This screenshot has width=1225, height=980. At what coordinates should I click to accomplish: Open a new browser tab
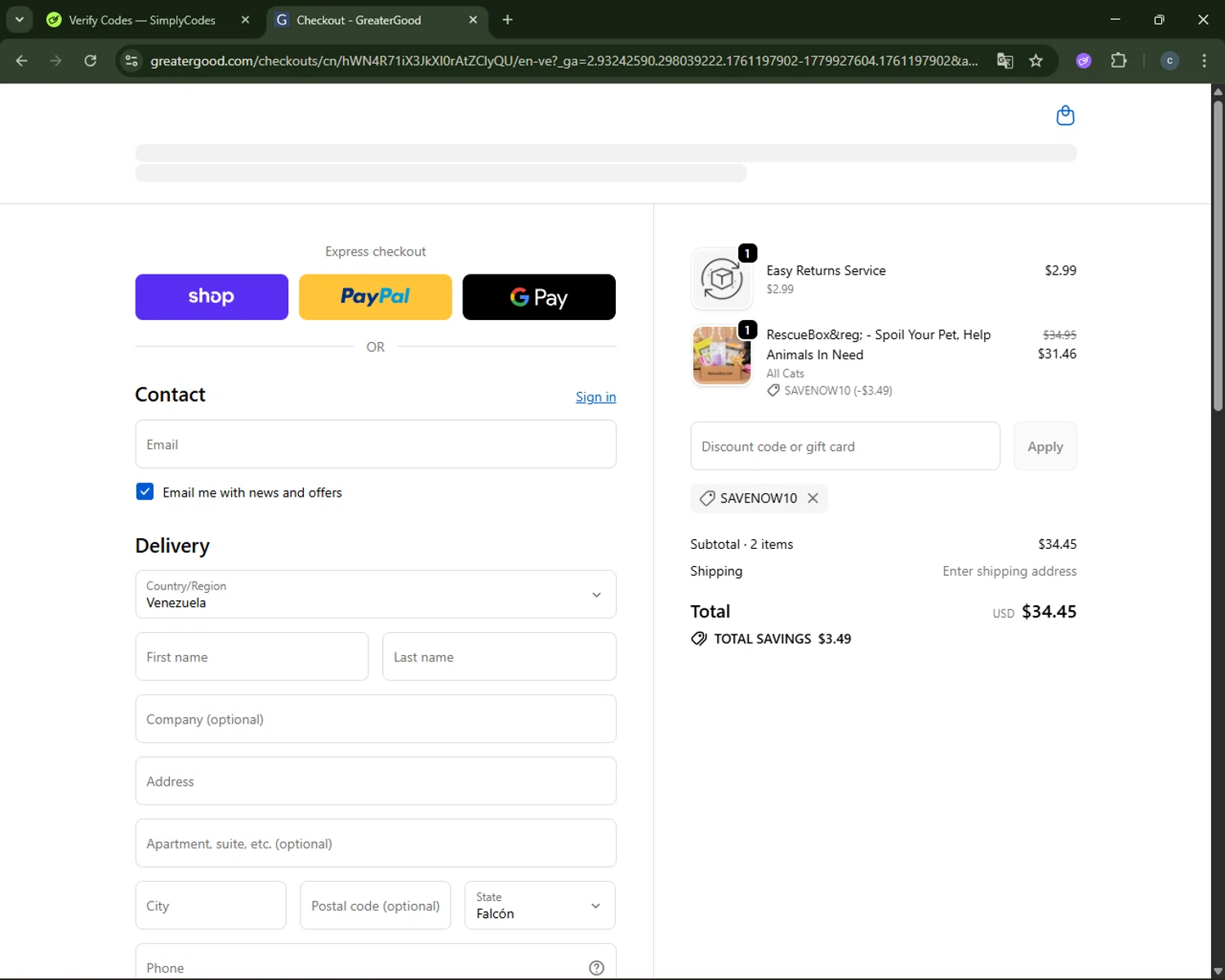pyautogui.click(x=507, y=20)
